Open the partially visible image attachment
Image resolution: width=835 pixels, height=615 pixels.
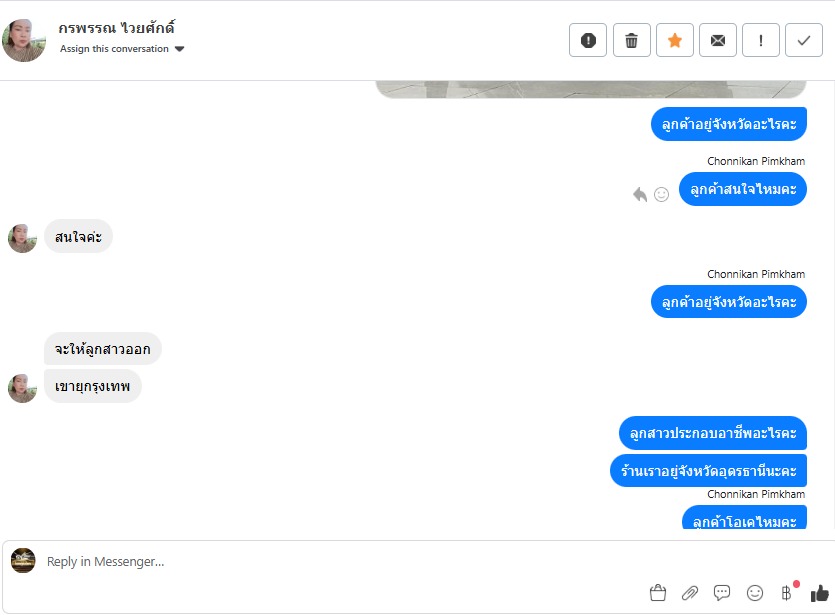pos(591,89)
